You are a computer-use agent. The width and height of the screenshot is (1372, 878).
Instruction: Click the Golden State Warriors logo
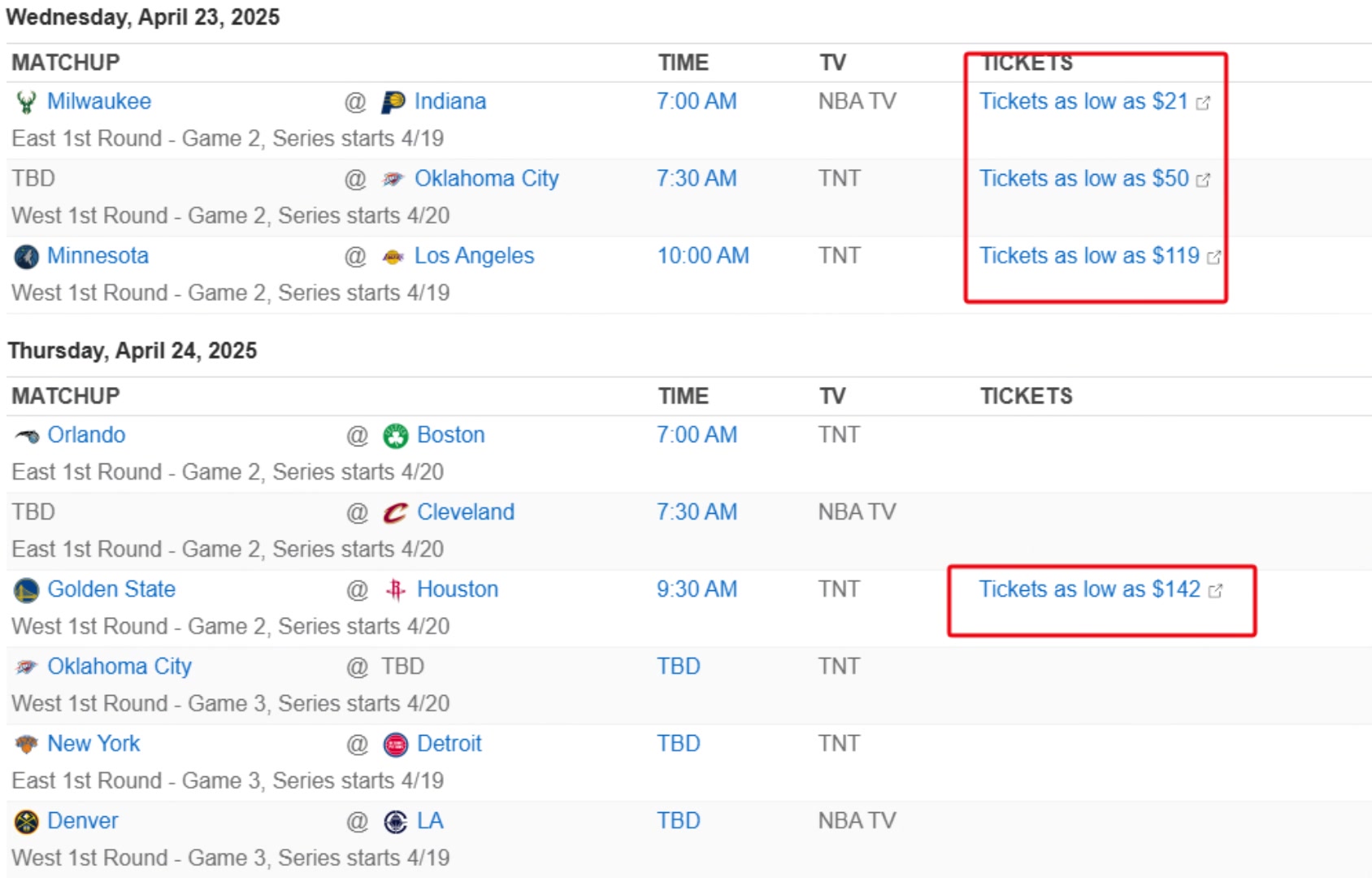click(x=26, y=590)
